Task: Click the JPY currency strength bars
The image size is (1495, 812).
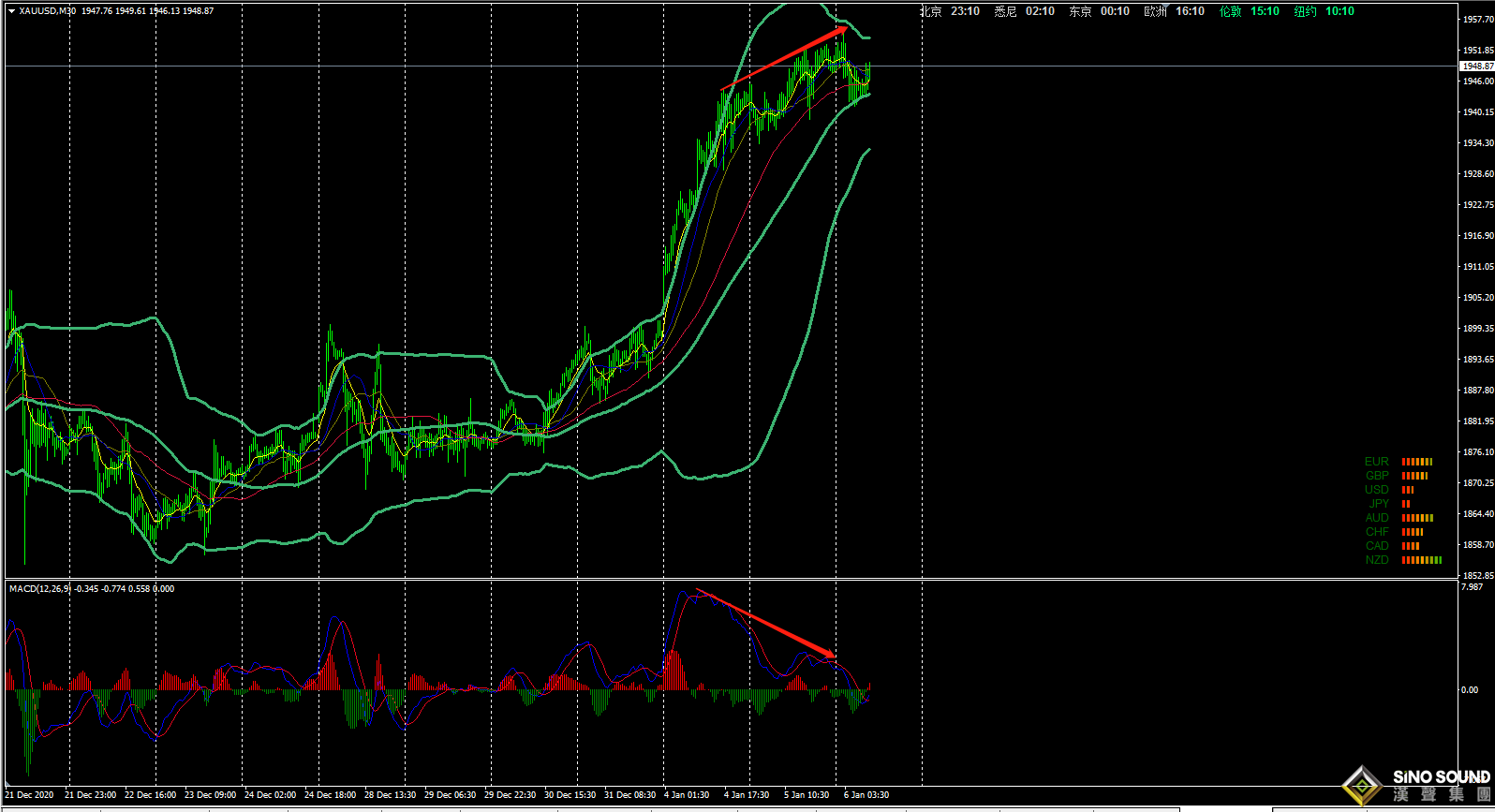Action: pyautogui.click(x=1405, y=504)
